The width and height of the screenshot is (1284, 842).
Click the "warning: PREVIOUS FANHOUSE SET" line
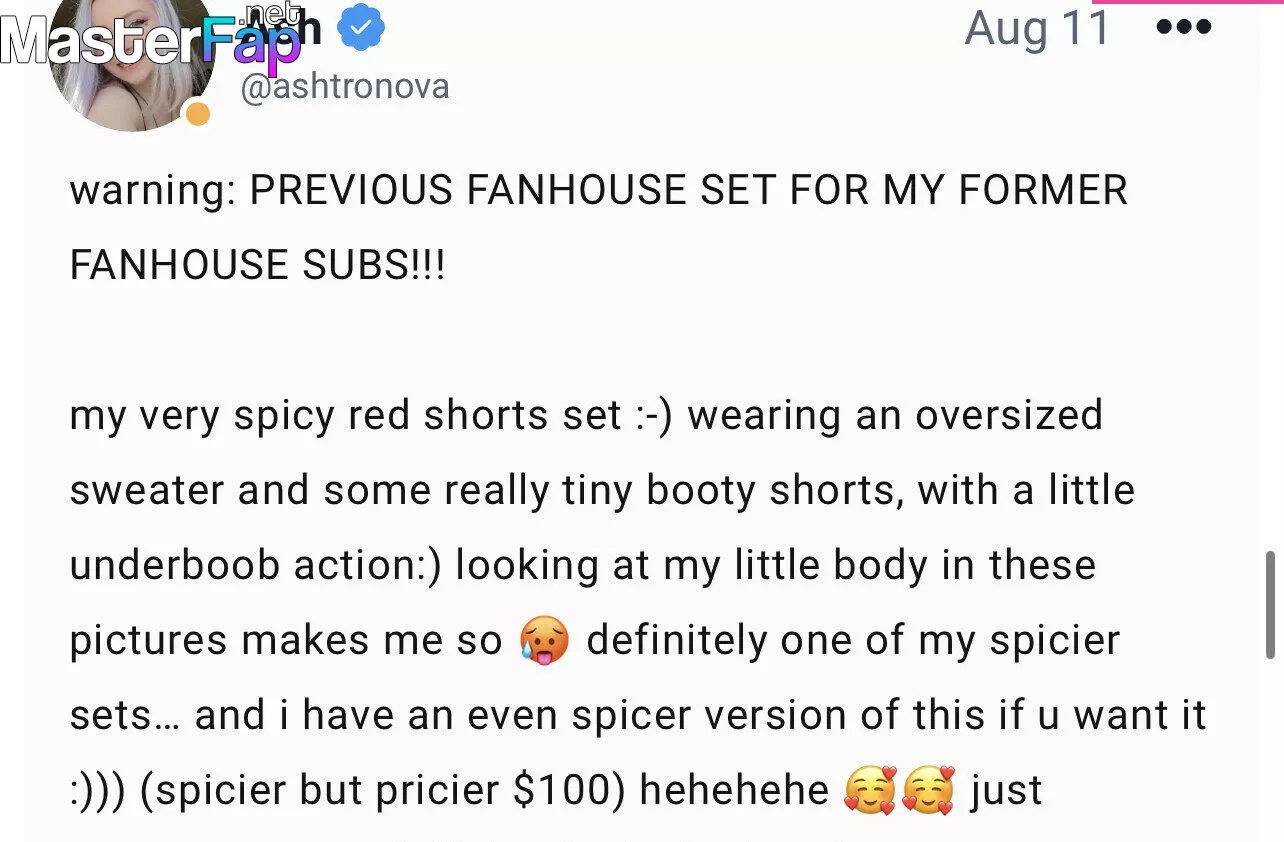coord(598,190)
